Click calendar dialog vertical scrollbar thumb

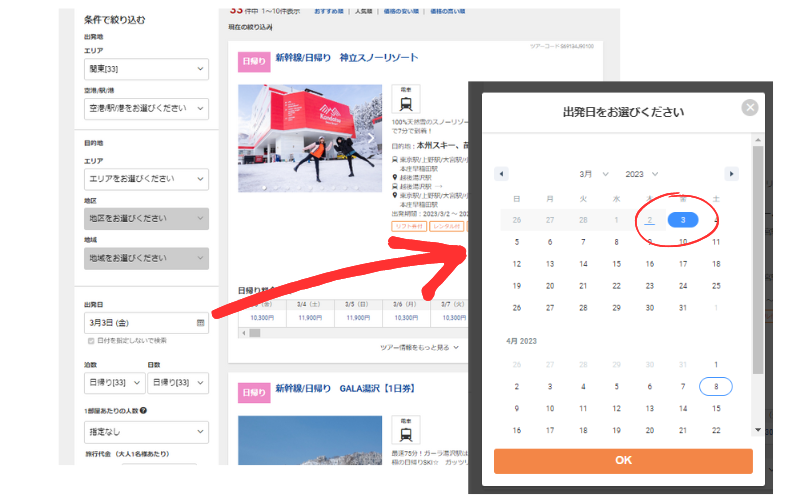click(758, 260)
